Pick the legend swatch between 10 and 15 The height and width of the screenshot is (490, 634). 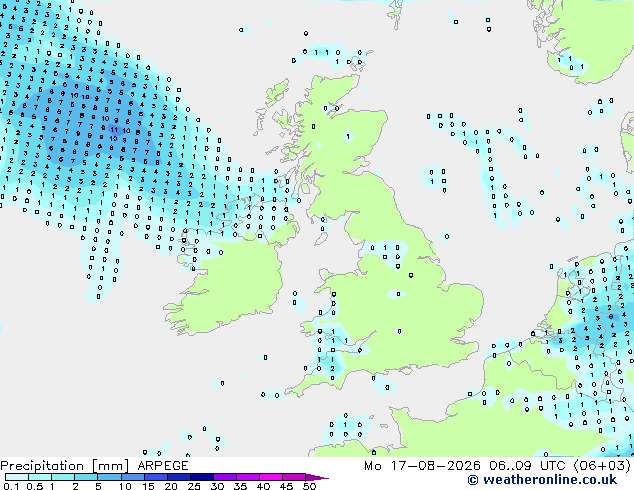point(132,477)
